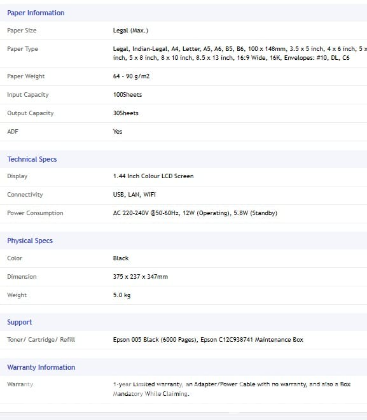This screenshot has height=420, width=367.
Task: Click the '64 - 90 g/m2' value
Action: click(x=131, y=76)
